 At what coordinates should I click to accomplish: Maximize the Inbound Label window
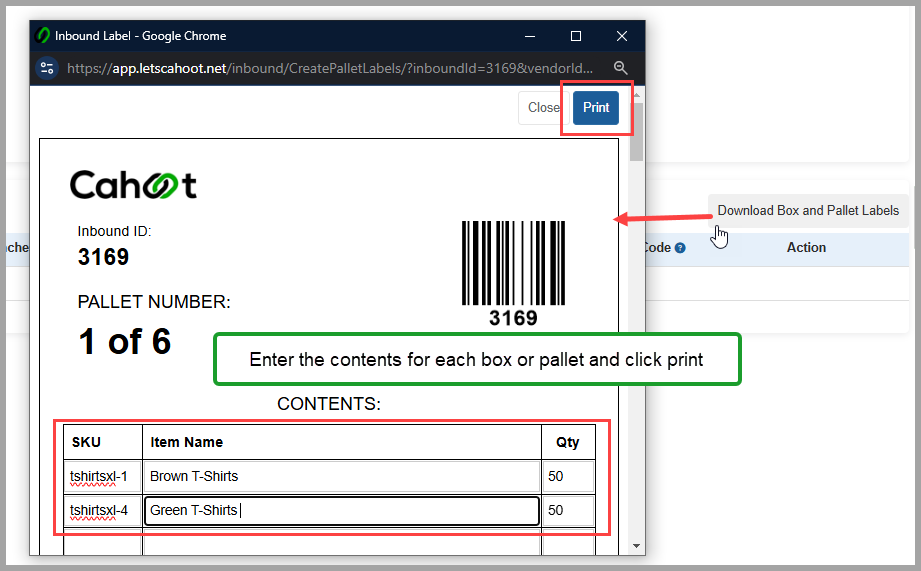coord(576,36)
